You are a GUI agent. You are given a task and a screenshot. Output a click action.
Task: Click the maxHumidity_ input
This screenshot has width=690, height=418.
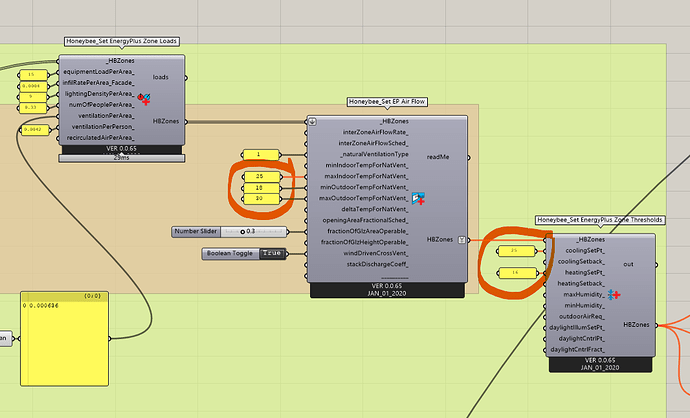584,295
